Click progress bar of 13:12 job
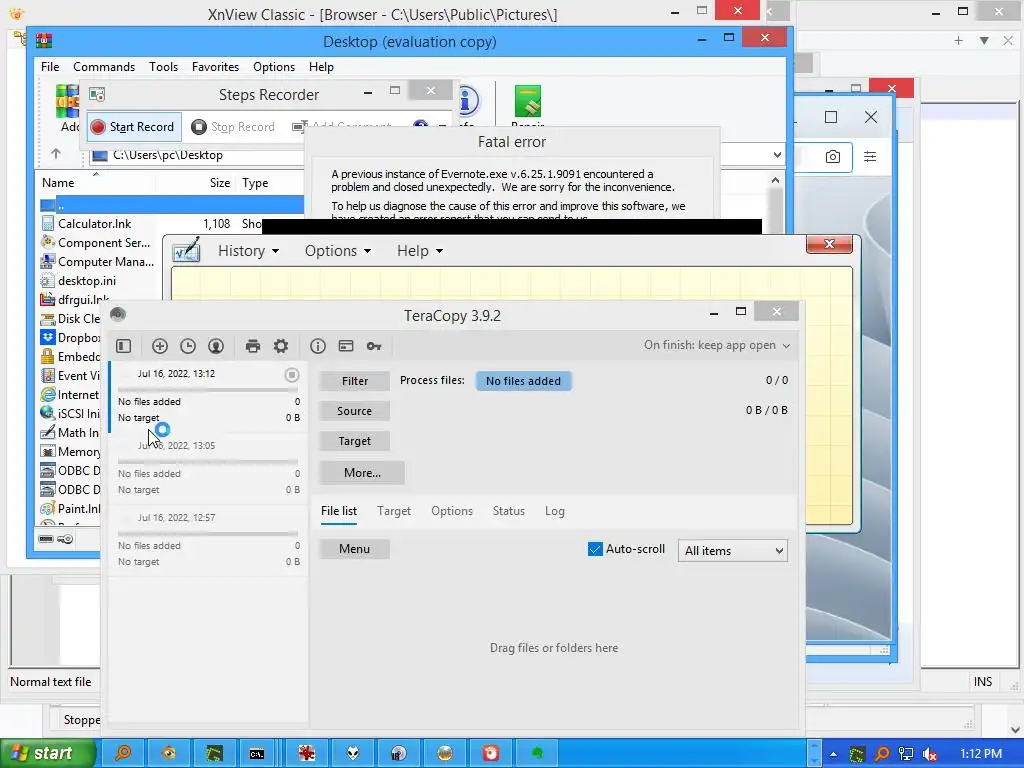1024x768 pixels. 208,390
